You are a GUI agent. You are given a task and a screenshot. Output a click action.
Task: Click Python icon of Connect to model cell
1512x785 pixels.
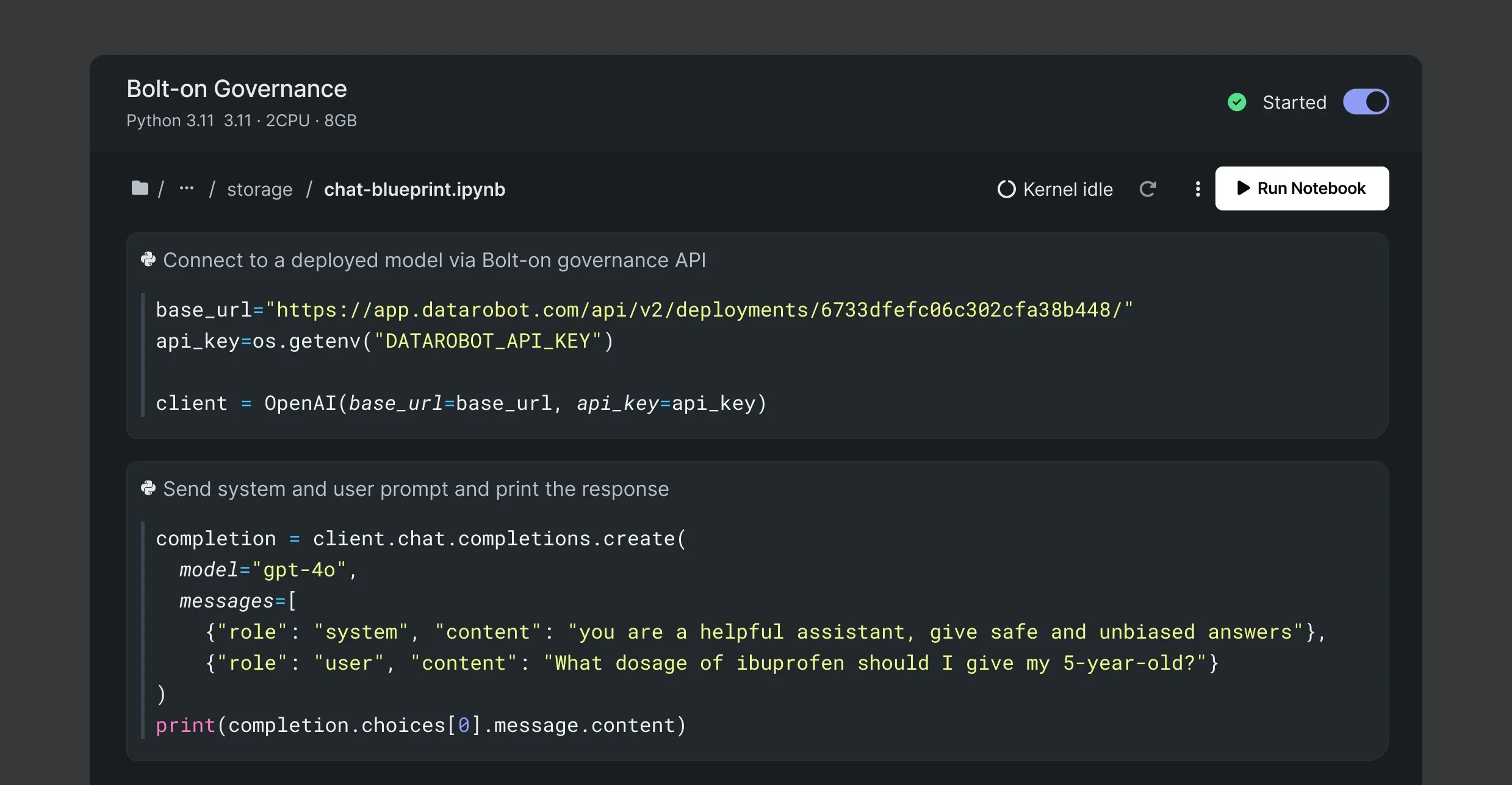pos(148,260)
